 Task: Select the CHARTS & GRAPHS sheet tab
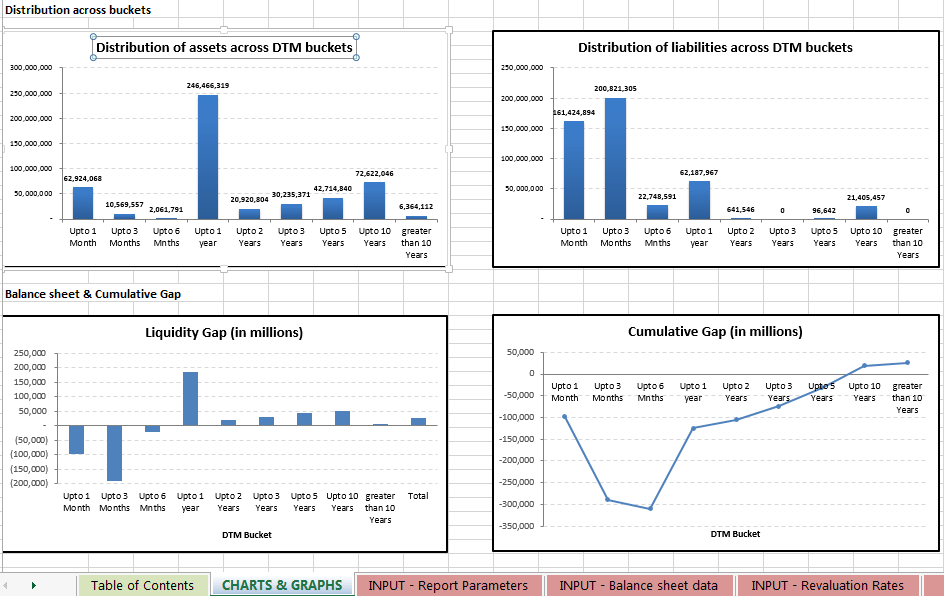tap(282, 585)
